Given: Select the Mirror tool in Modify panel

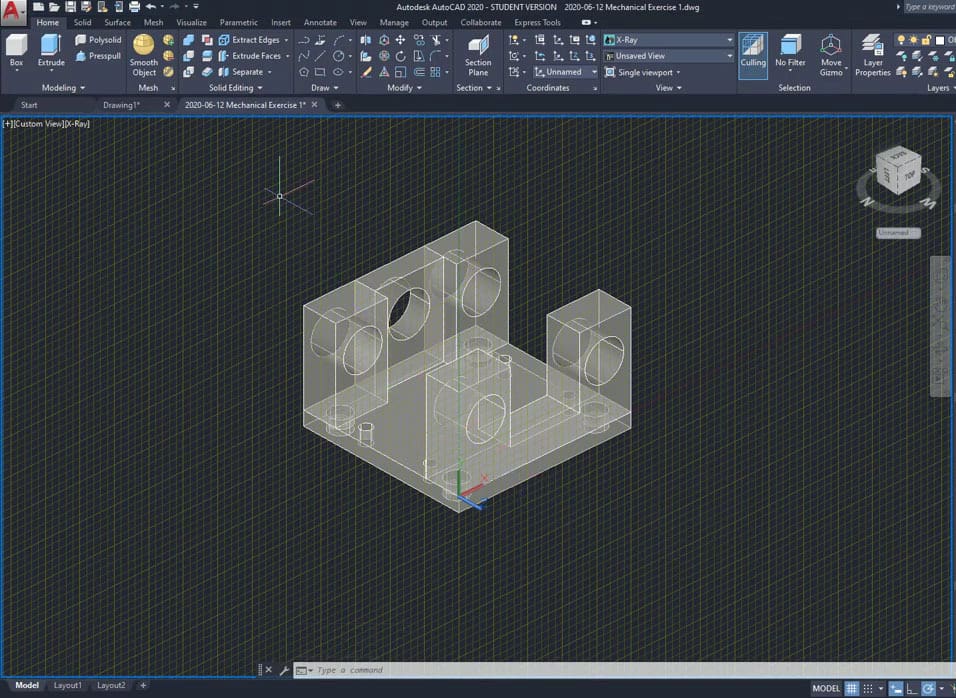Looking at the screenshot, I should pos(366,40).
